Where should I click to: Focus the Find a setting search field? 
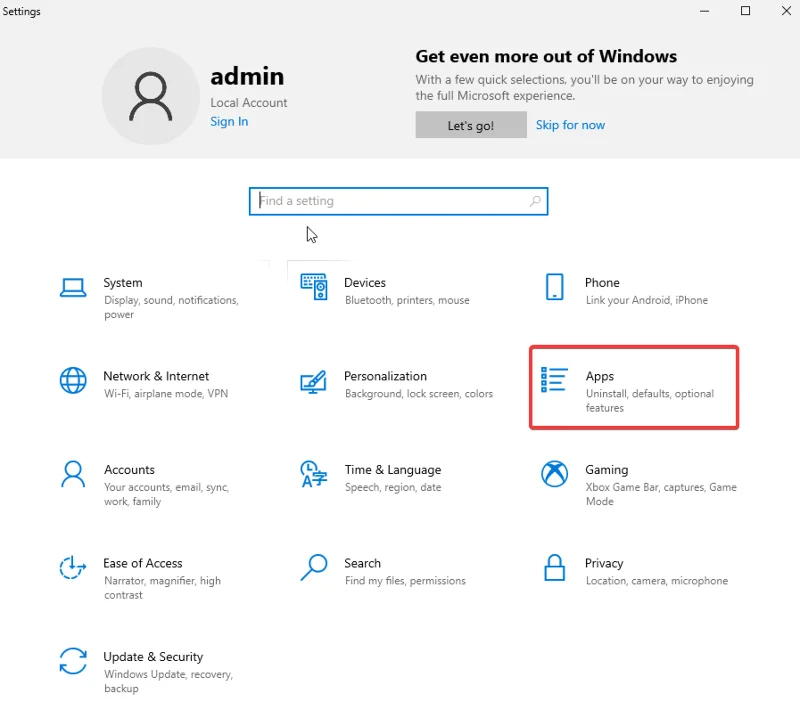click(398, 201)
